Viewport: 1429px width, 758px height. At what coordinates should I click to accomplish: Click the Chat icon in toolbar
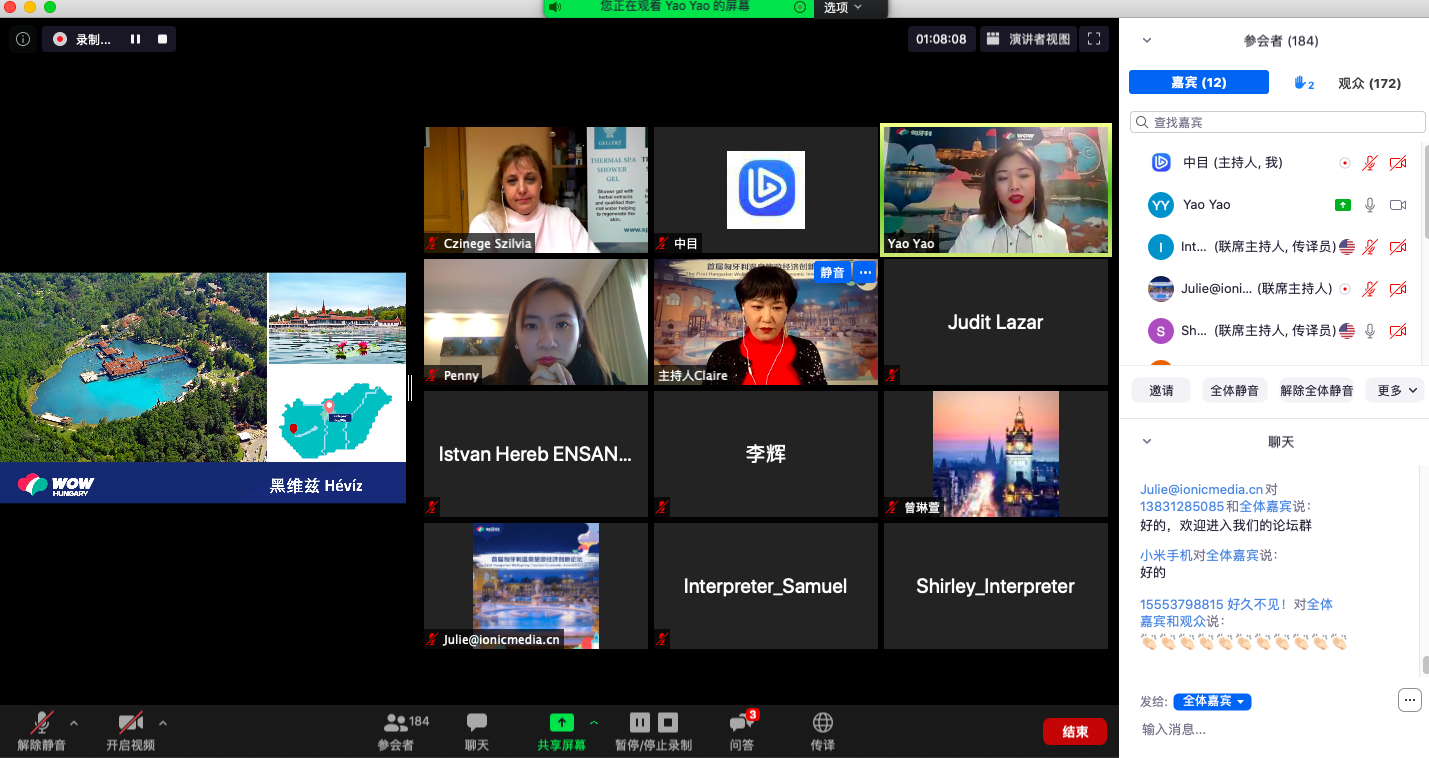coord(477,731)
